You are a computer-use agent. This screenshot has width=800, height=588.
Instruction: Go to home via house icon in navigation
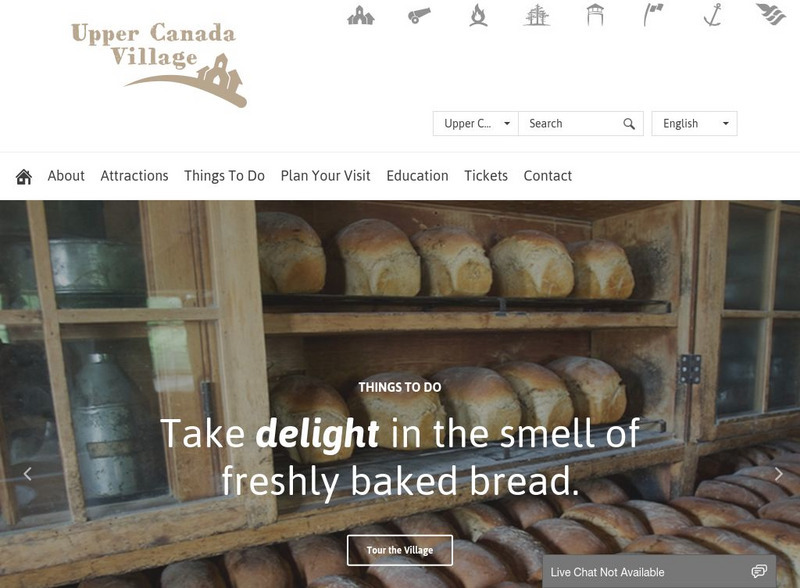tap(23, 177)
